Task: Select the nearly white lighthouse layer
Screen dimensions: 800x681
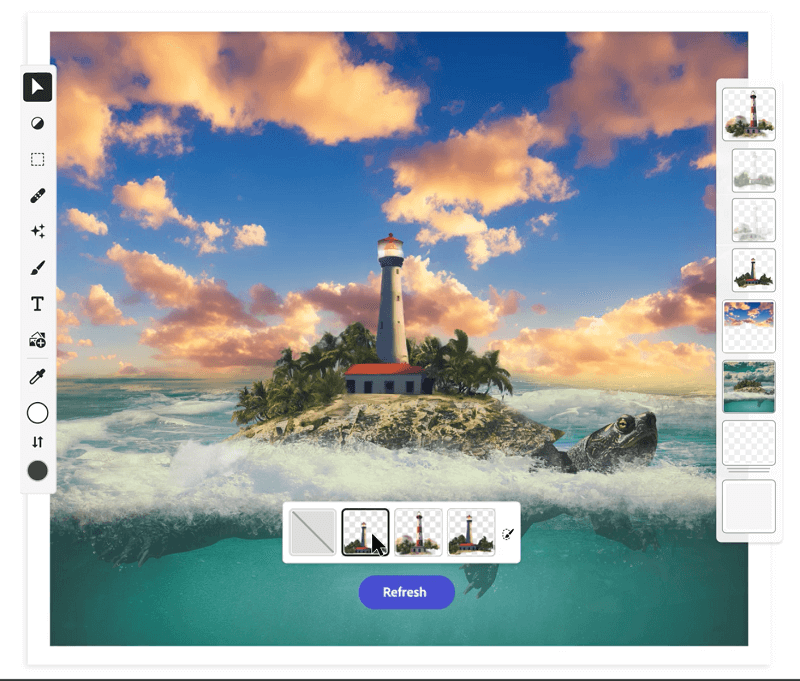Action: tap(754, 220)
